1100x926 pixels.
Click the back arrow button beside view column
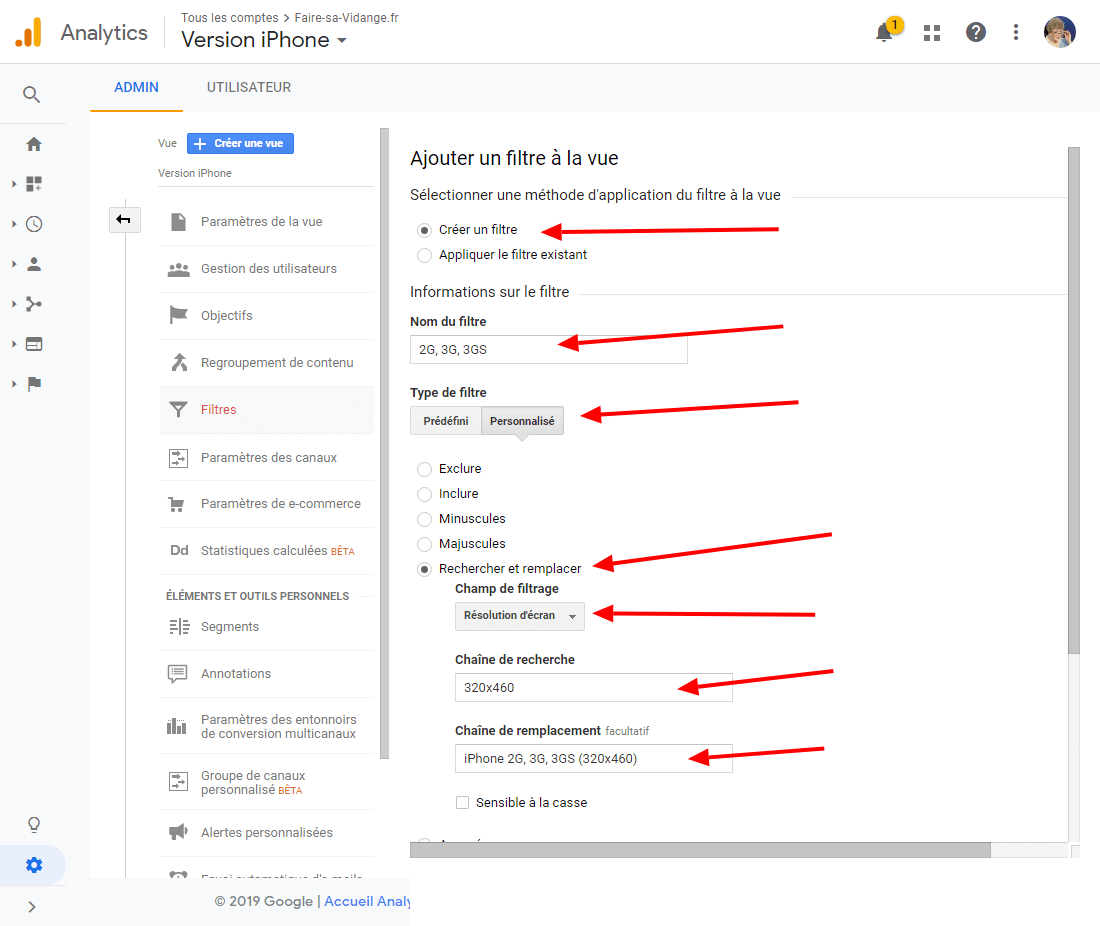pos(124,220)
